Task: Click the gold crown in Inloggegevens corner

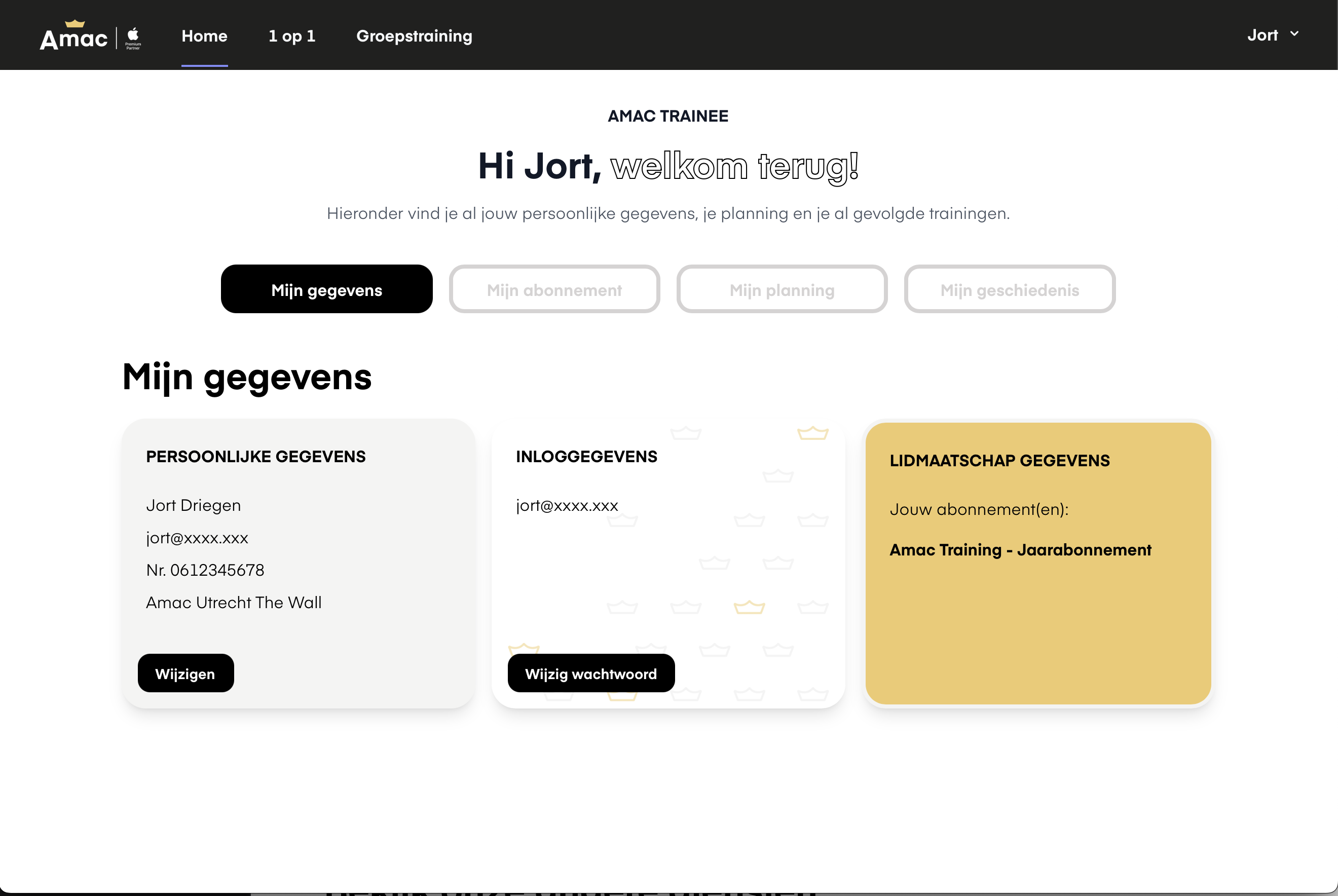Action: click(x=812, y=433)
